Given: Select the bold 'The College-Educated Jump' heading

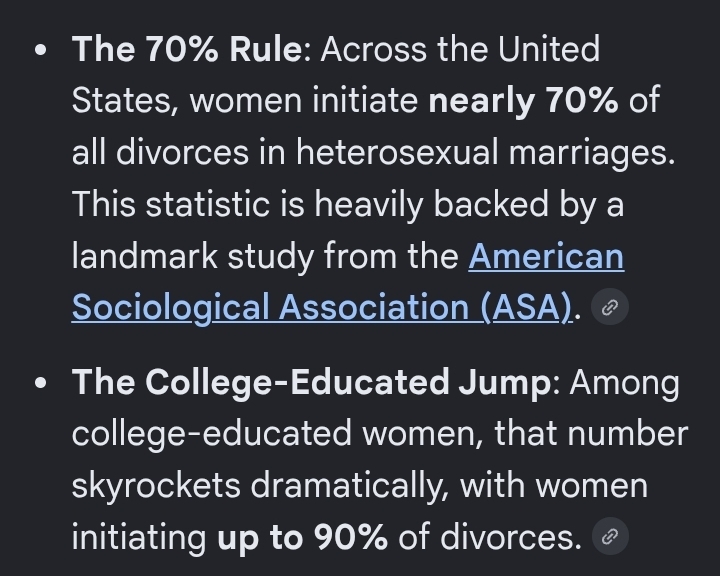Looking at the screenshot, I should 311,382.
